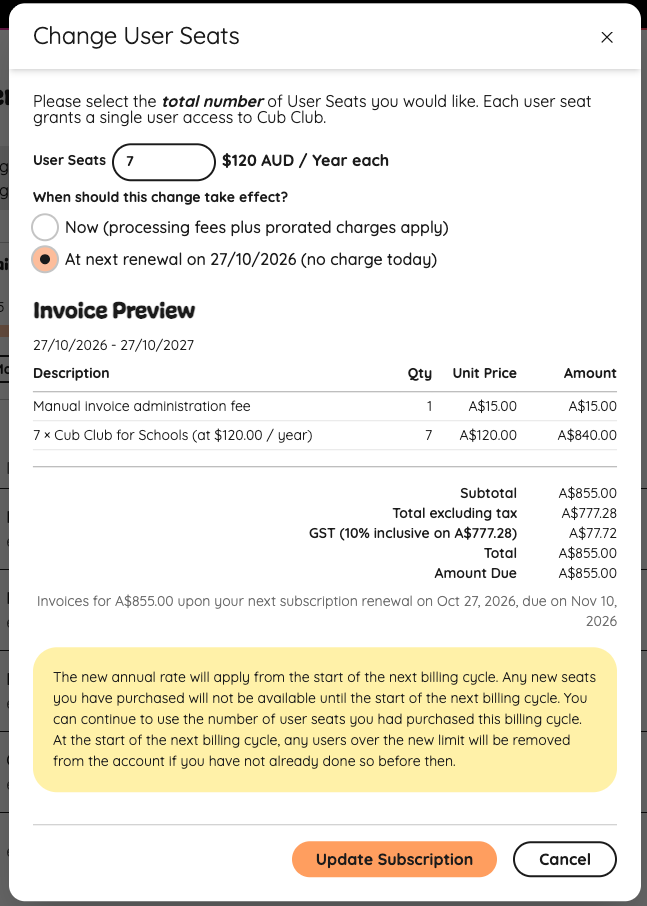The image size is (647, 906).
Task: Click the Amount Due value
Action: pyautogui.click(x=585, y=573)
